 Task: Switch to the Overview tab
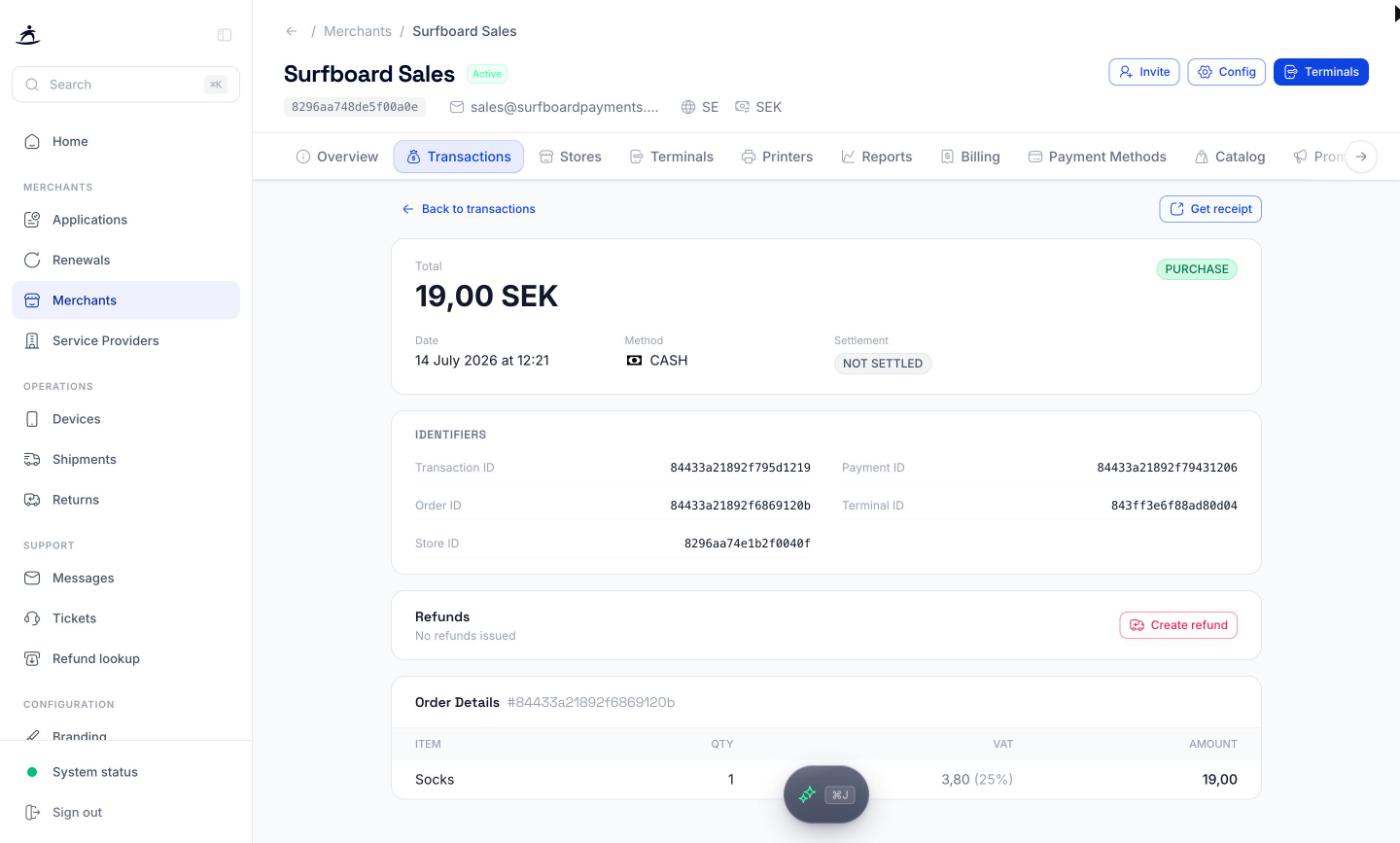click(337, 157)
